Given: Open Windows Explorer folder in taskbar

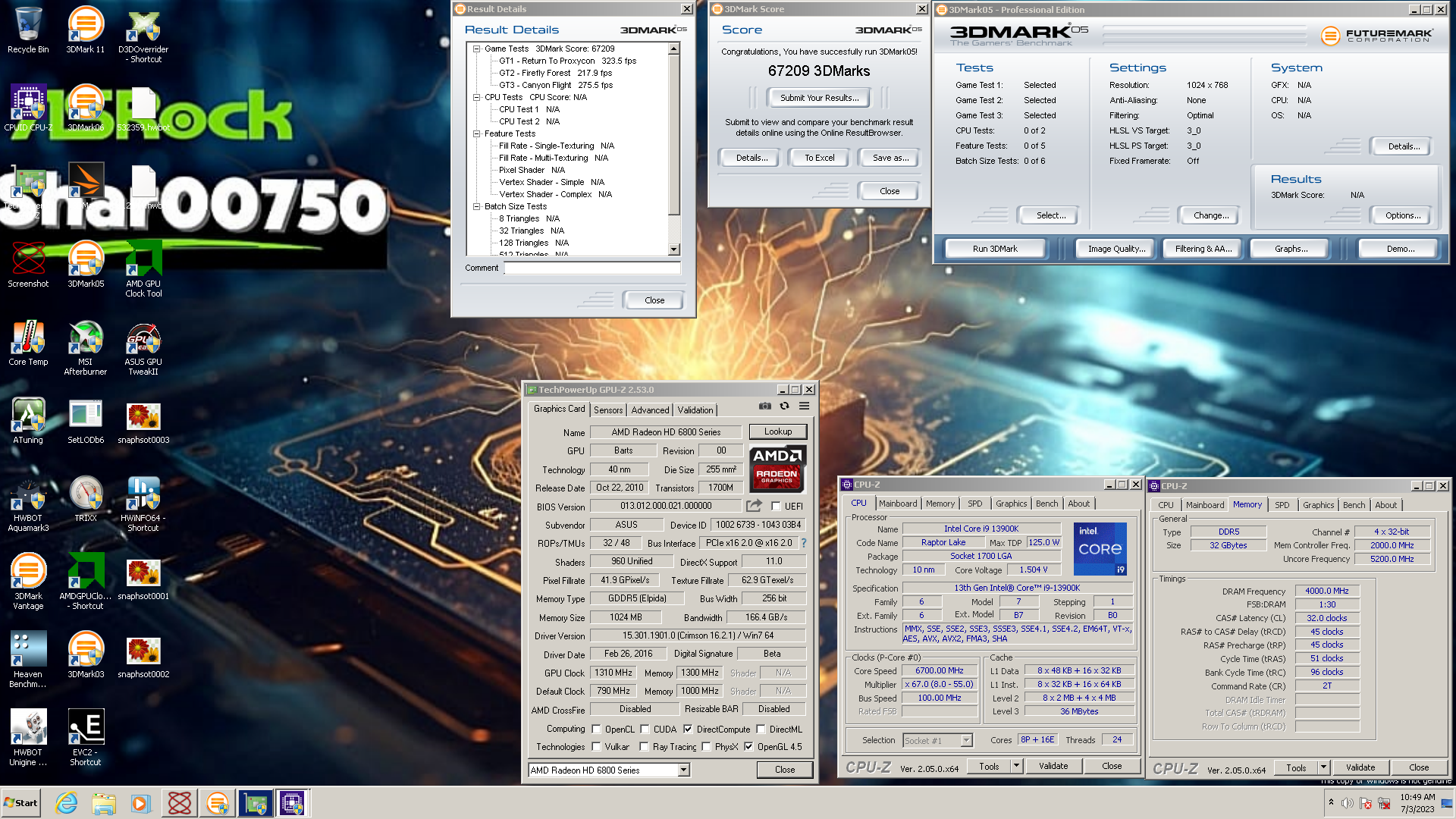Looking at the screenshot, I should click(104, 803).
